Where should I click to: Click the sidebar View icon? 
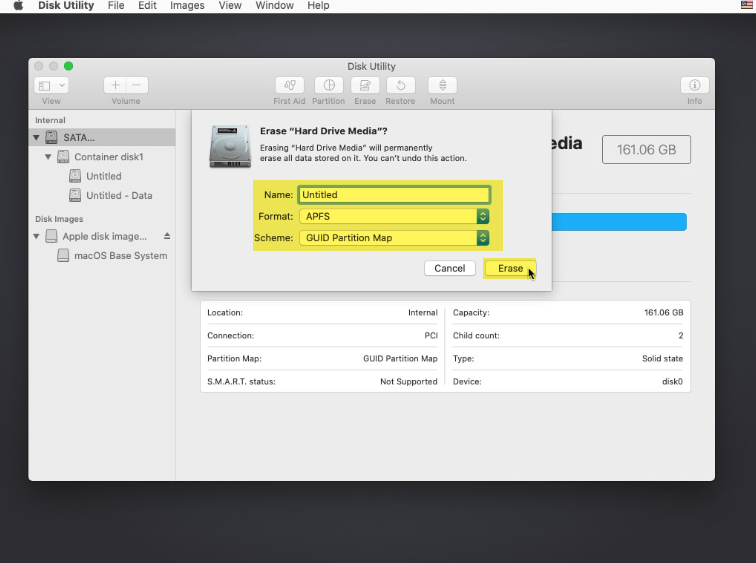[x=45, y=86]
